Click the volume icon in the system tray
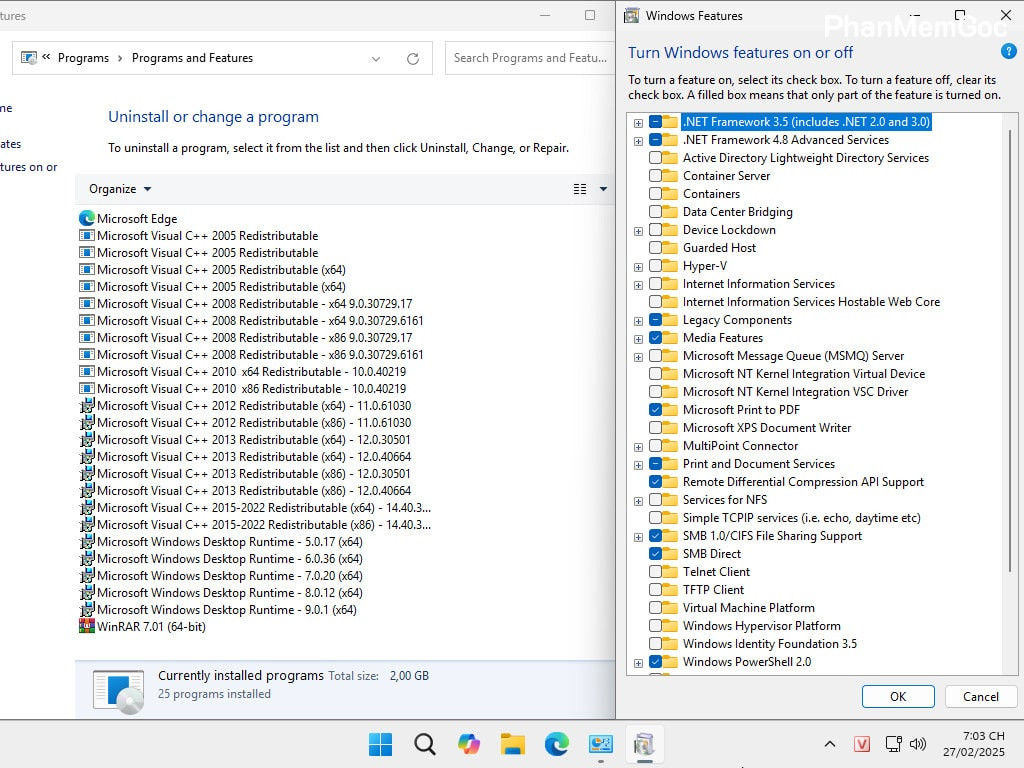This screenshot has height=768, width=1024. (917, 744)
